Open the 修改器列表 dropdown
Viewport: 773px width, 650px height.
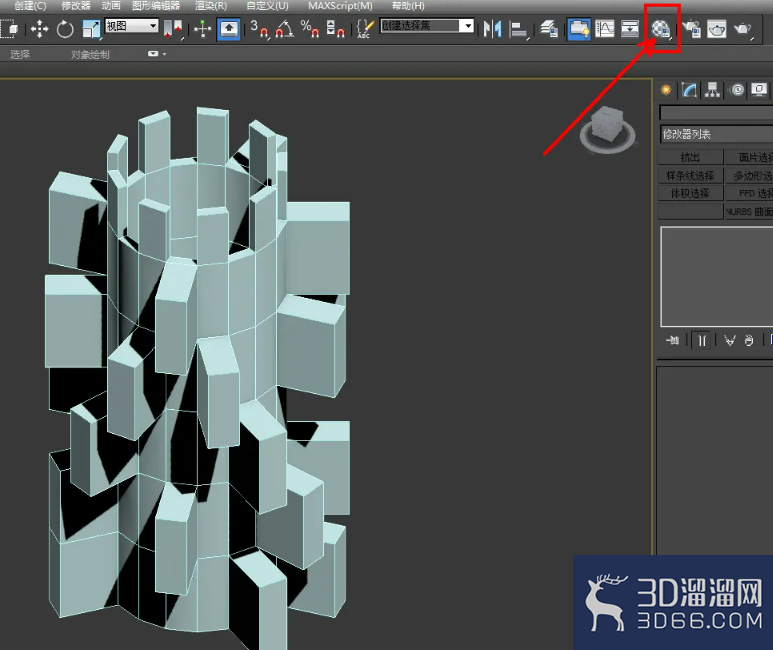[716, 134]
